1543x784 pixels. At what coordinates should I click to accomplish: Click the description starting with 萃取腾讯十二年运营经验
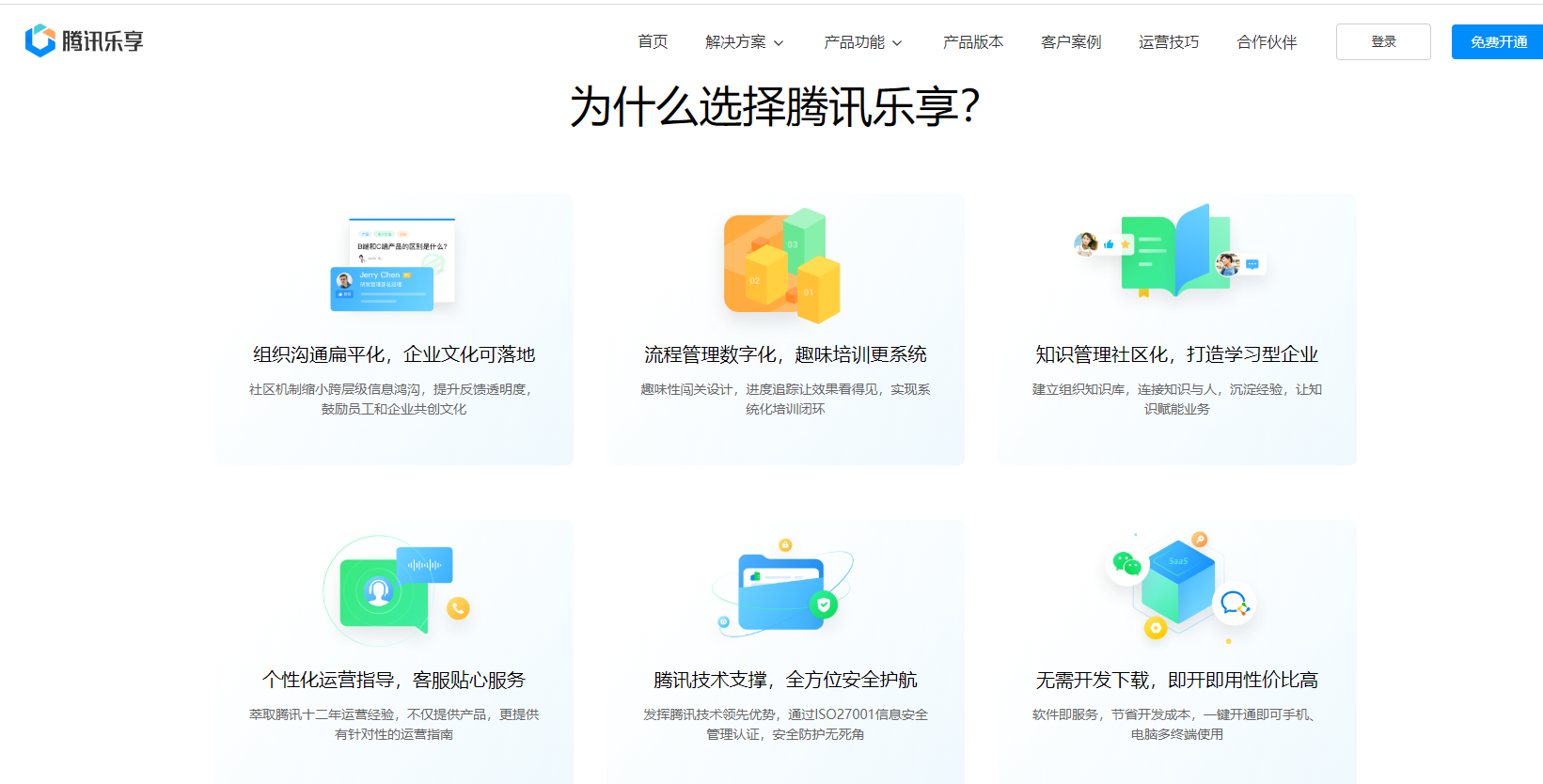[394, 724]
